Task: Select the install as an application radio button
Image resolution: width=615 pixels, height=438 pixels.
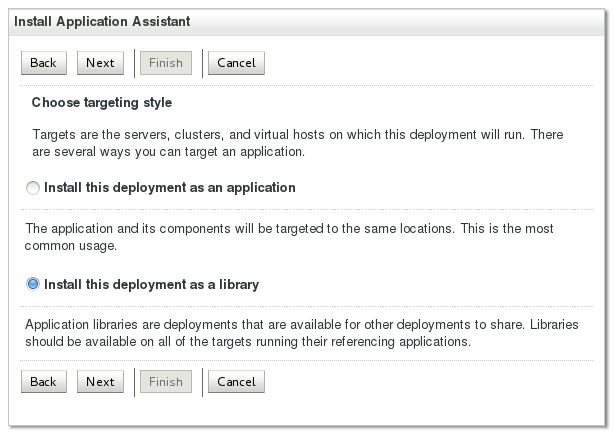Action: pyautogui.click(x=33, y=188)
